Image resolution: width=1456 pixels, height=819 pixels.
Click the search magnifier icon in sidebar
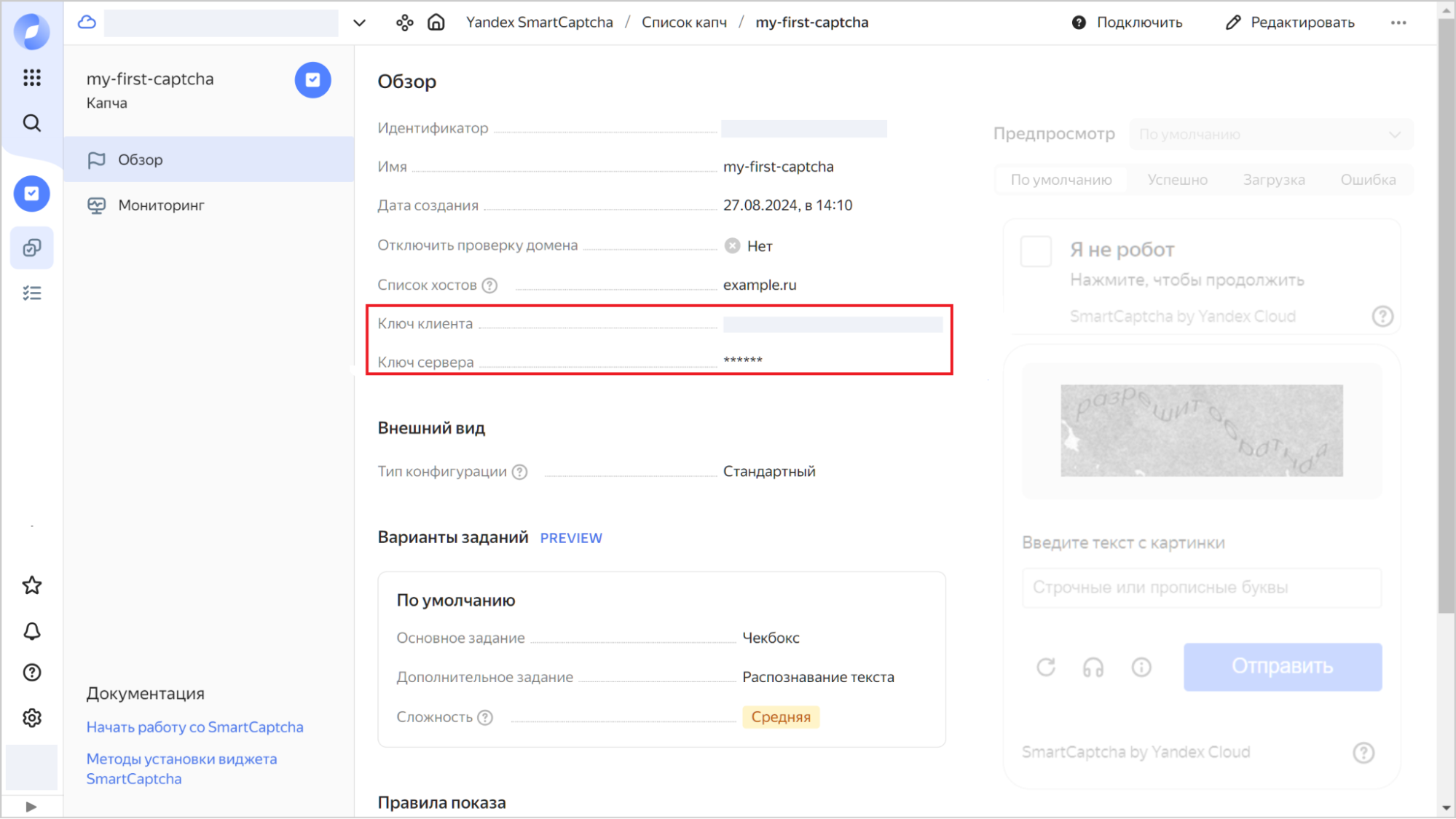32,123
